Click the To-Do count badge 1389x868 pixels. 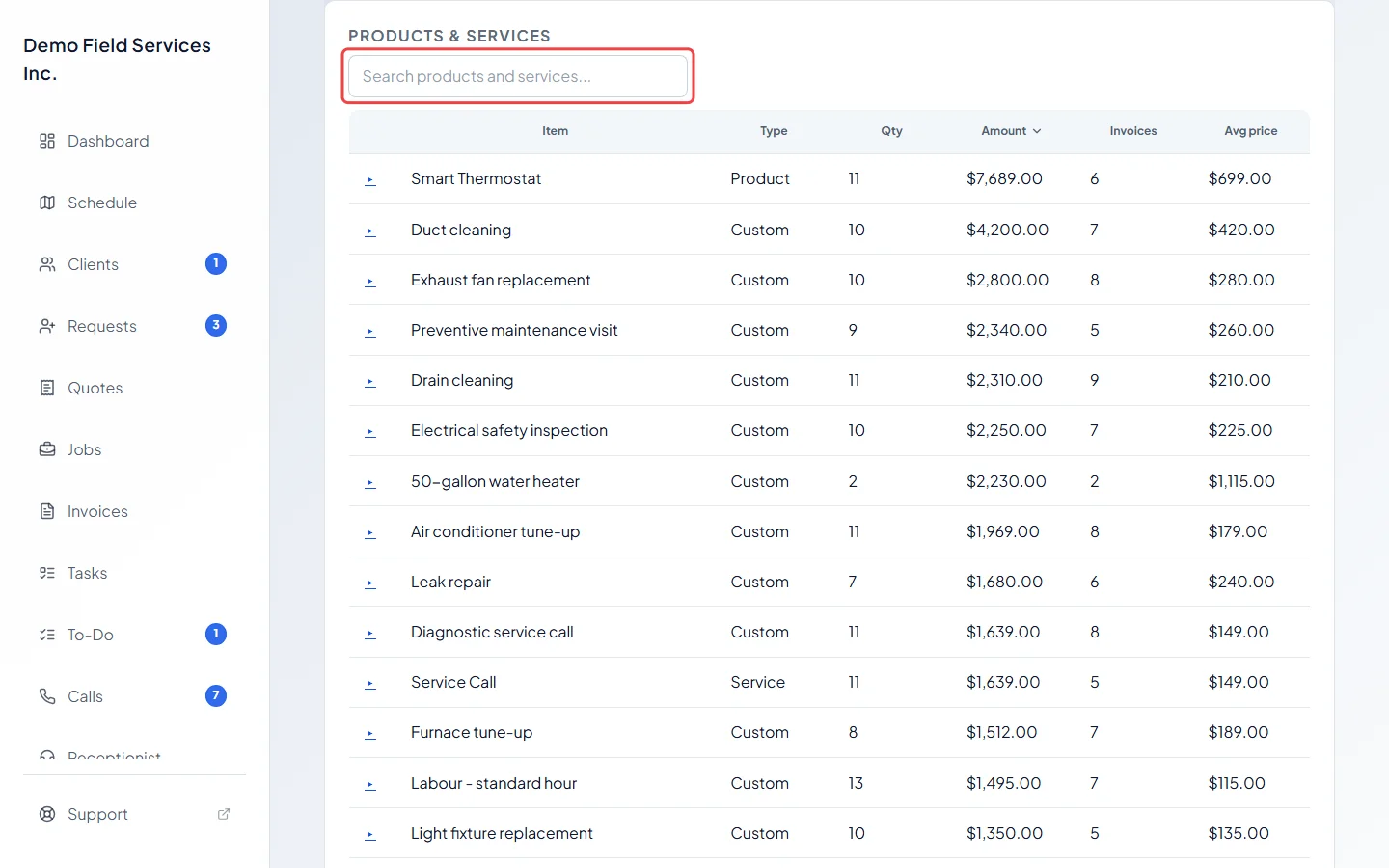click(216, 634)
